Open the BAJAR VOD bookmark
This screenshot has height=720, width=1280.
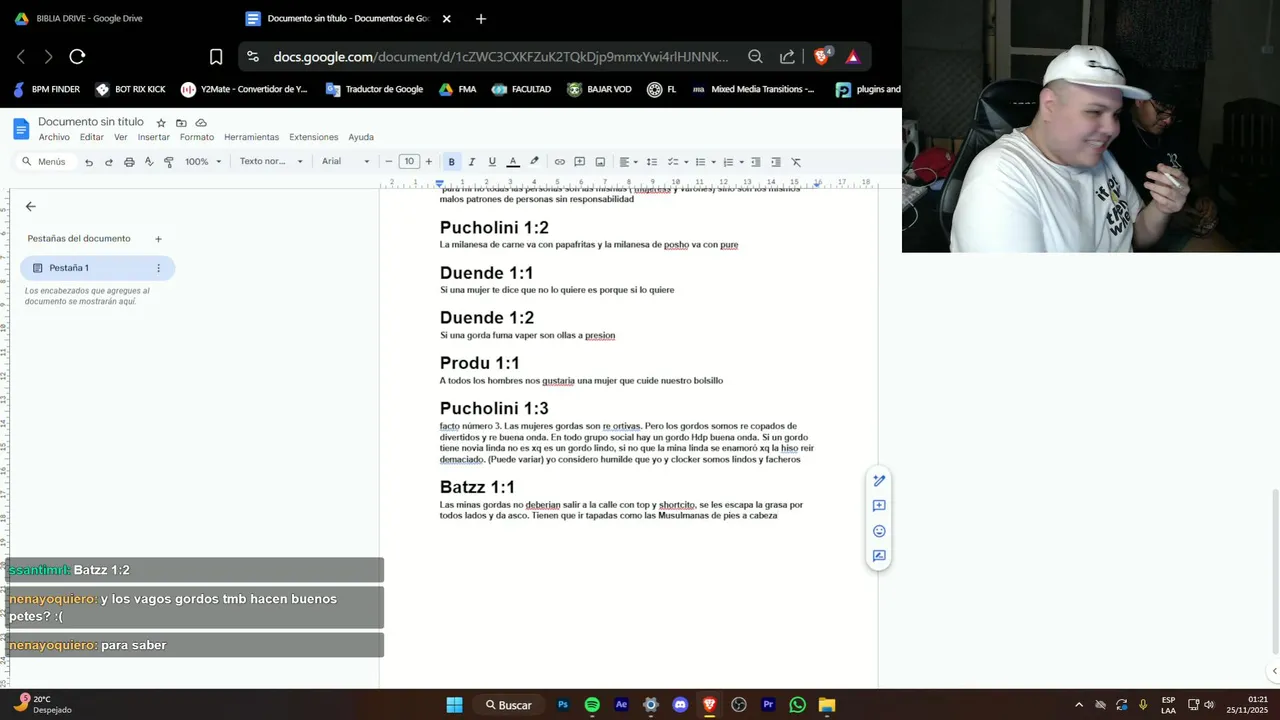(599, 89)
